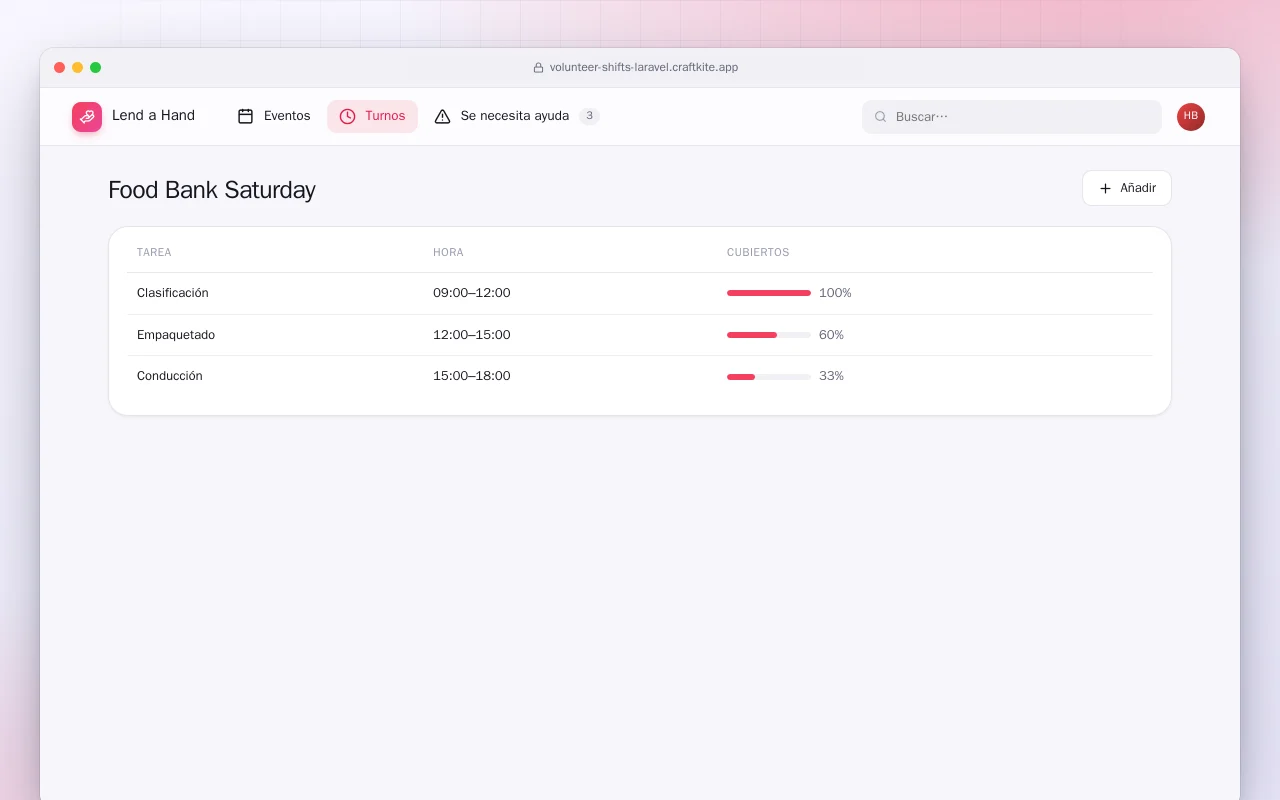Select the Clasificación task row
The image size is (1280, 800).
click(x=640, y=293)
